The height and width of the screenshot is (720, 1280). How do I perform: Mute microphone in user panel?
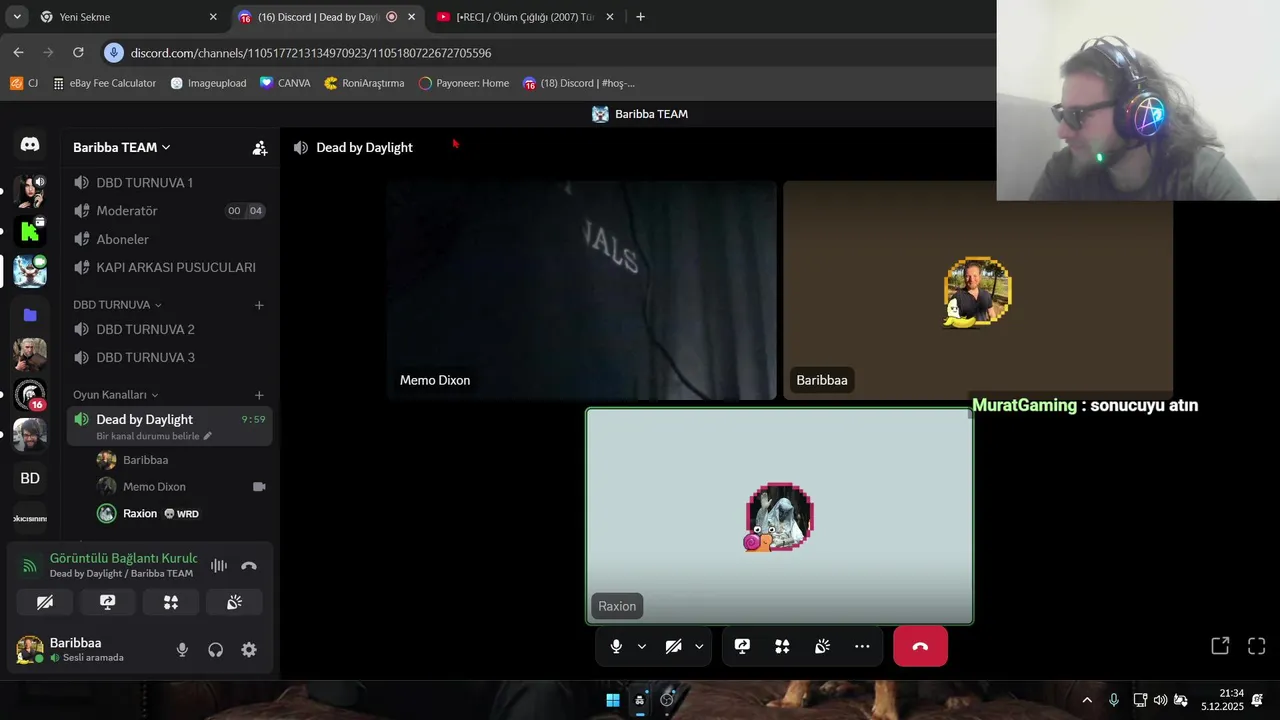pyautogui.click(x=182, y=650)
